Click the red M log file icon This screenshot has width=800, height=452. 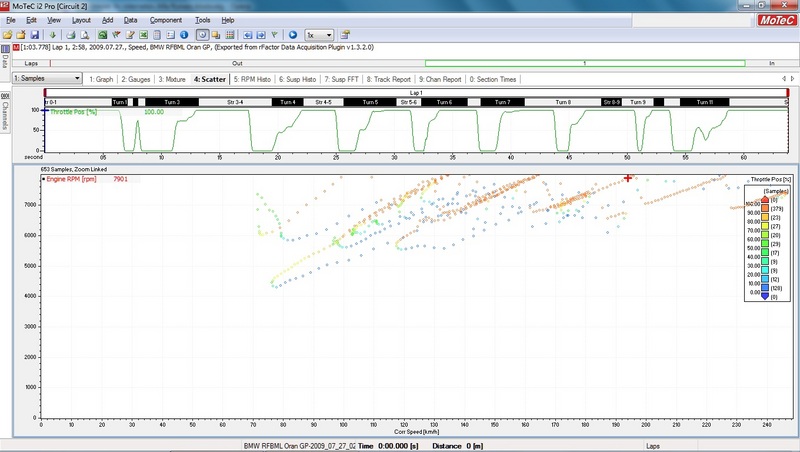click(x=16, y=47)
